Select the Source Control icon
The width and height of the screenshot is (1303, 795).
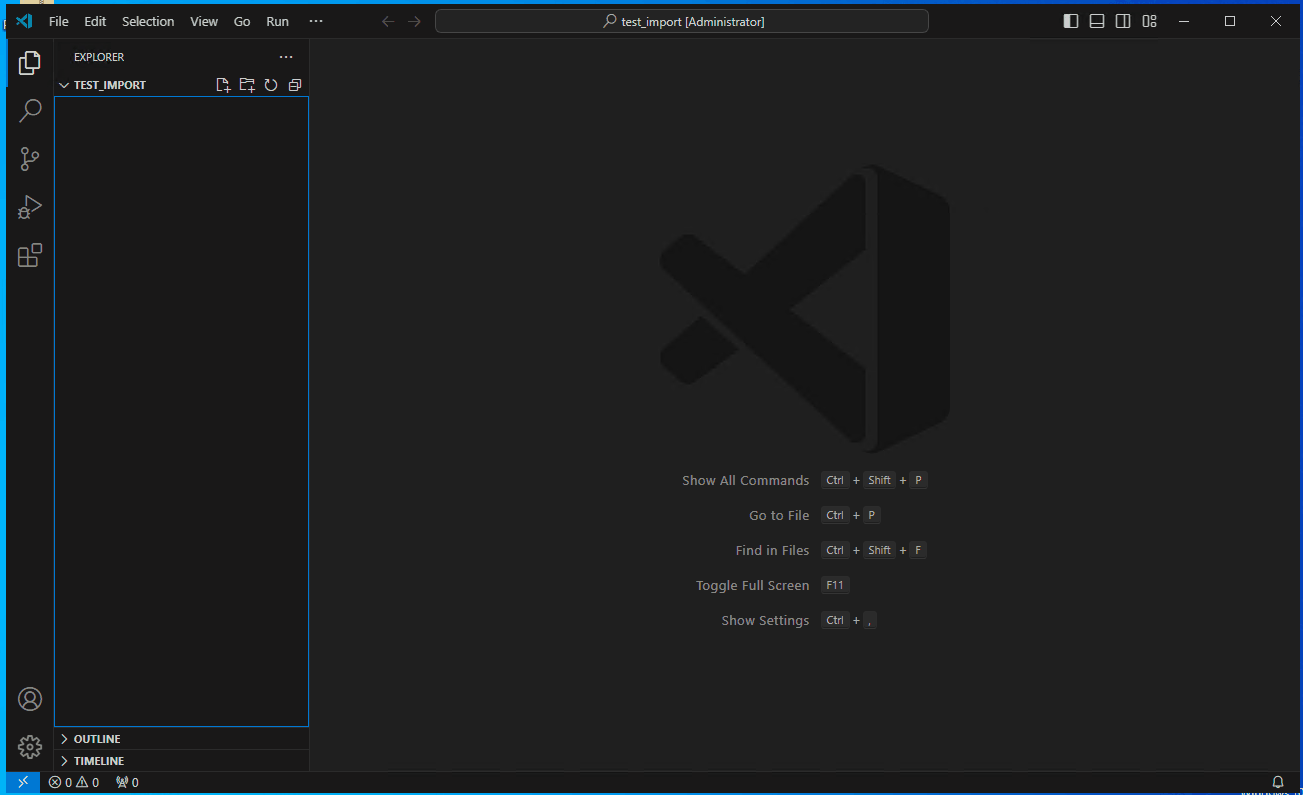click(29, 159)
